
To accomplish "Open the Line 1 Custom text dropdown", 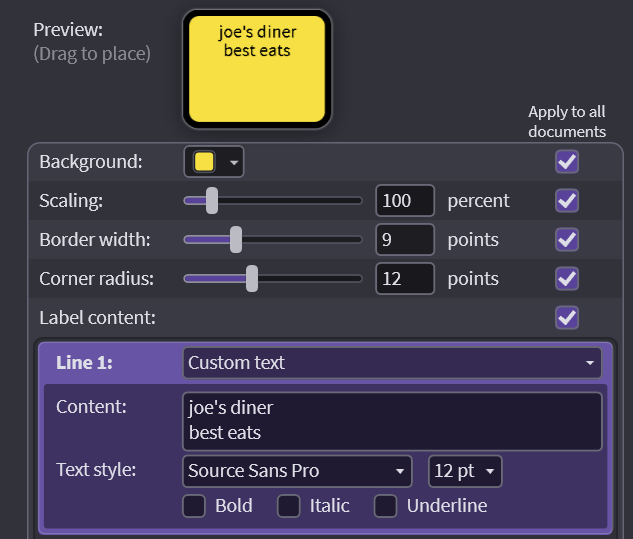I will [x=392, y=363].
